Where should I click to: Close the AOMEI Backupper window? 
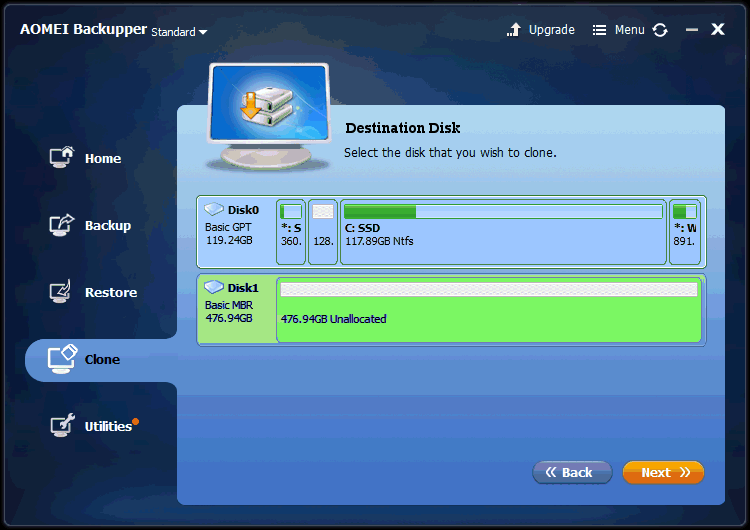(x=717, y=29)
